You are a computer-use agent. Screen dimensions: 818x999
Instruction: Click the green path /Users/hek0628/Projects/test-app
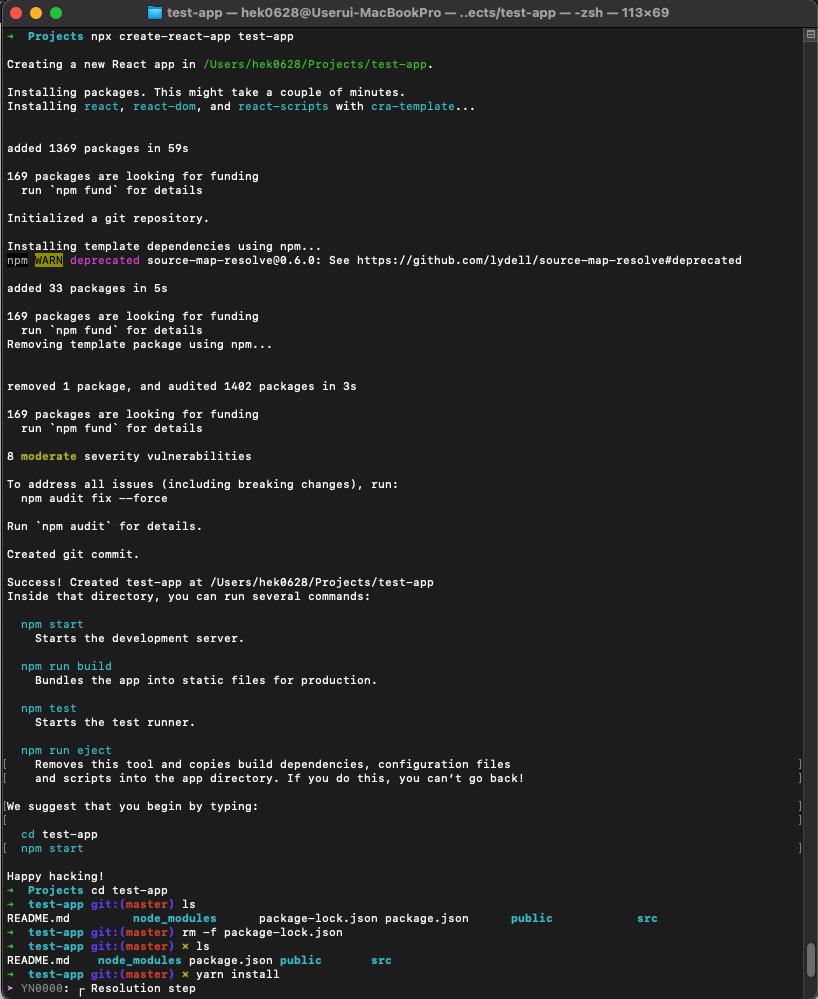[315, 64]
